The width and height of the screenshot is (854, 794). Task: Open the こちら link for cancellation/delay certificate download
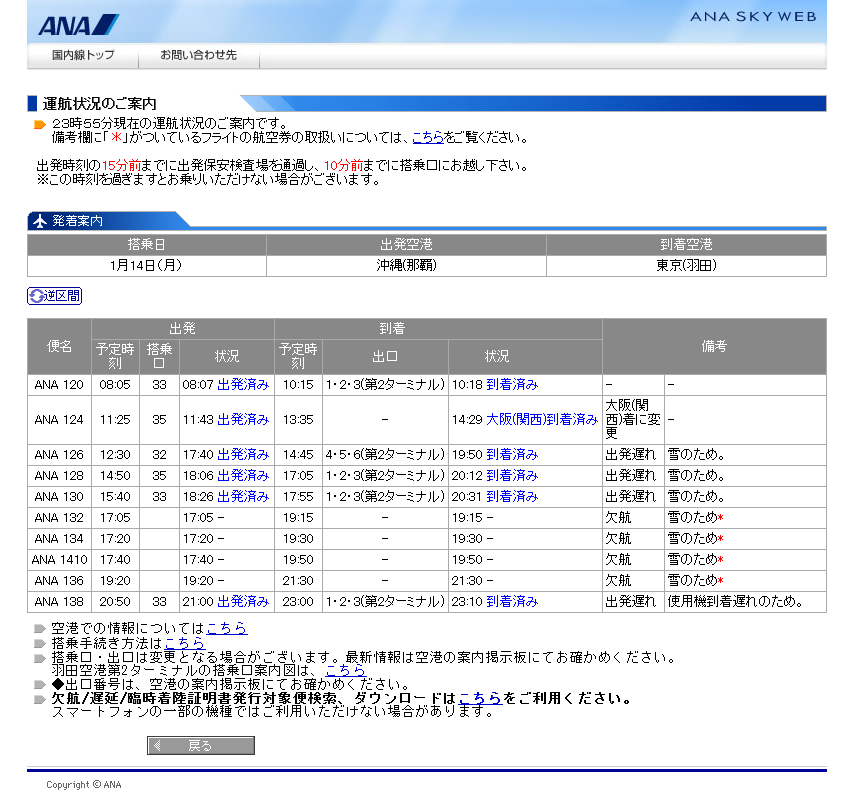pyautogui.click(x=480, y=698)
